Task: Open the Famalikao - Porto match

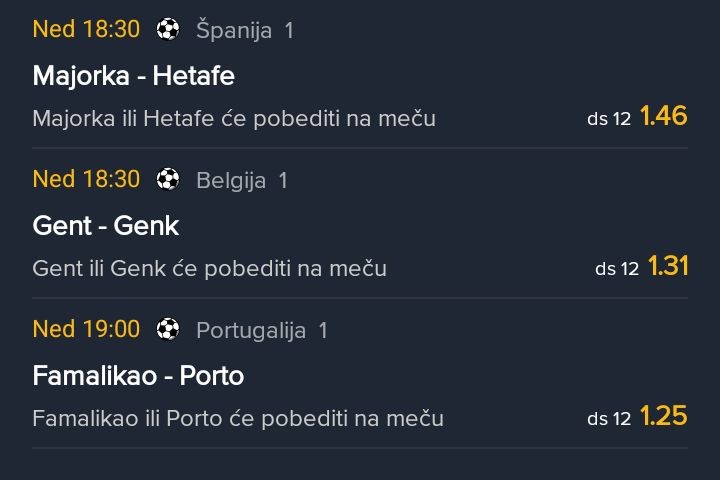Action: [x=138, y=376]
